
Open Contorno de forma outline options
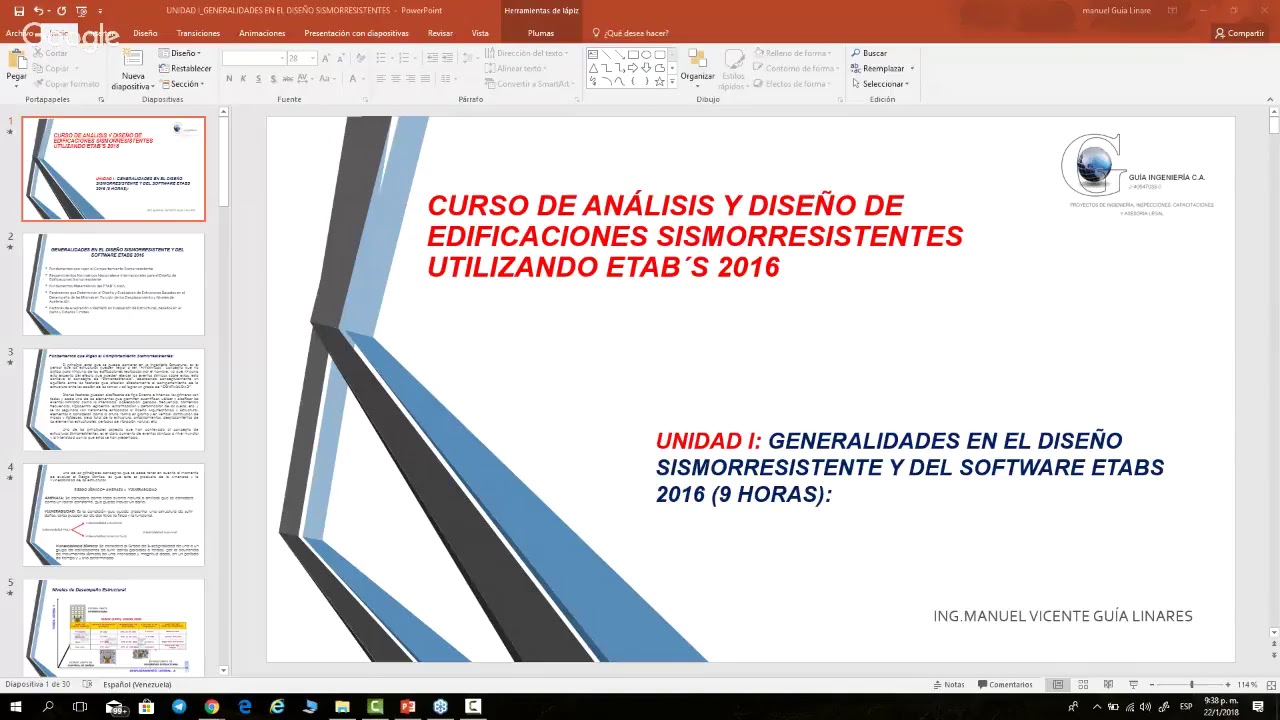pyautogui.click(x=796, y=68)
